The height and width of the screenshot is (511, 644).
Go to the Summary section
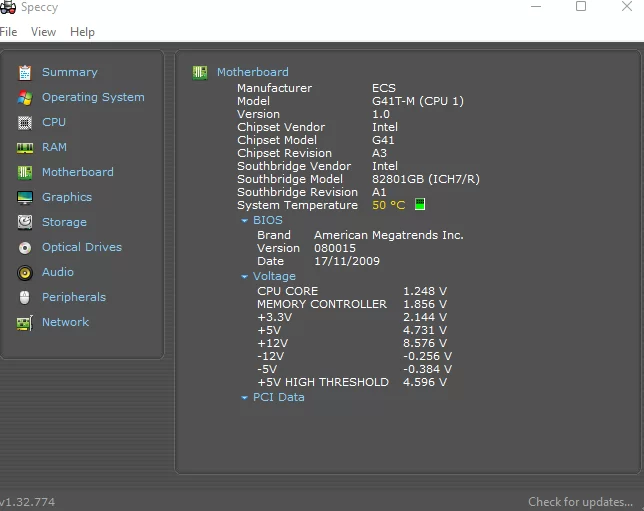coord(70,72)
